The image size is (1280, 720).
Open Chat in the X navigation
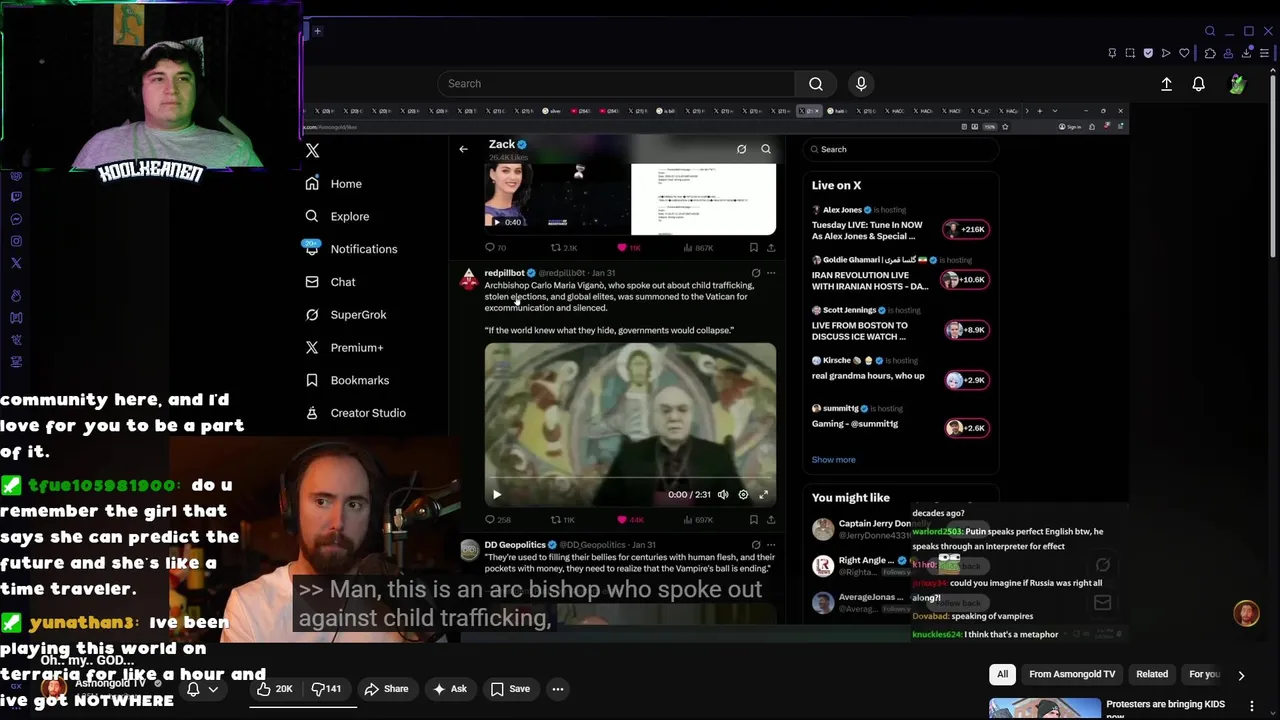[x=330, y=282]
